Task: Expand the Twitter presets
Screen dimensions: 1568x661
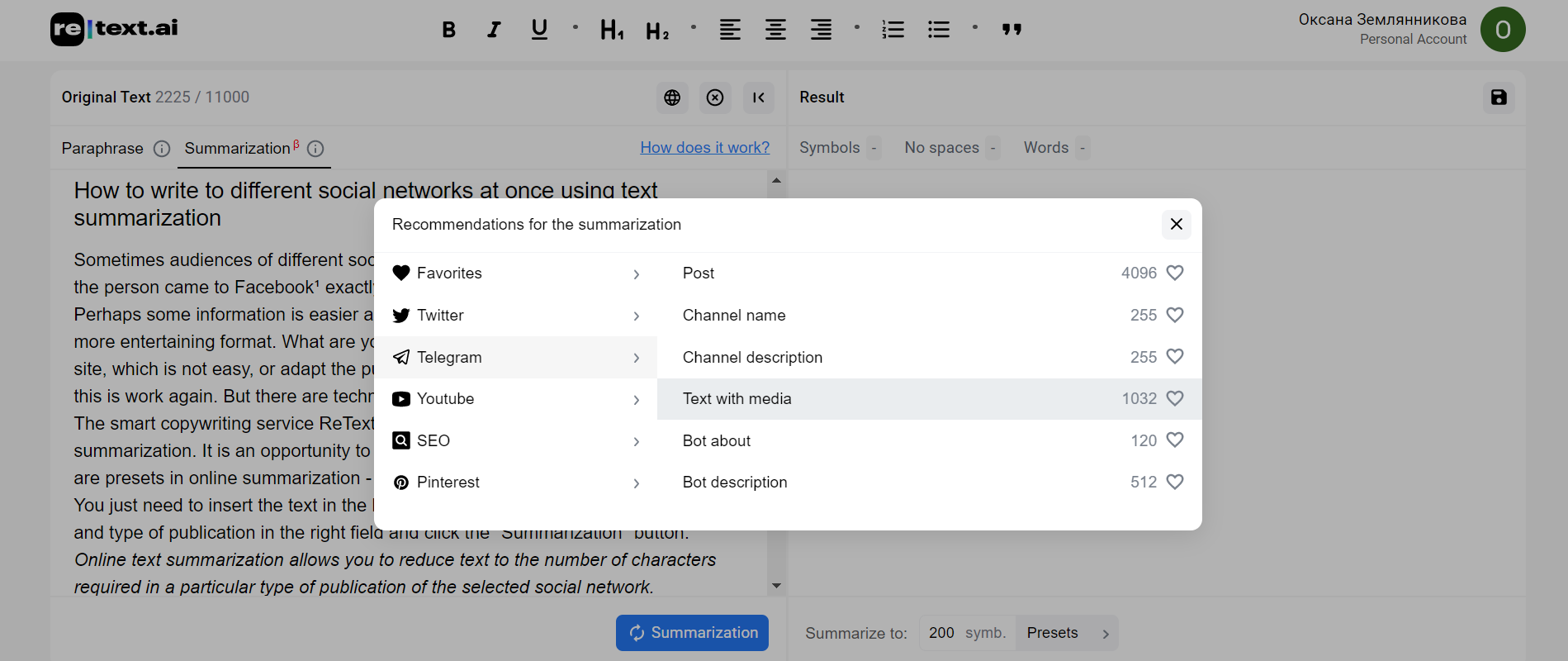Action: click(516, 316)
